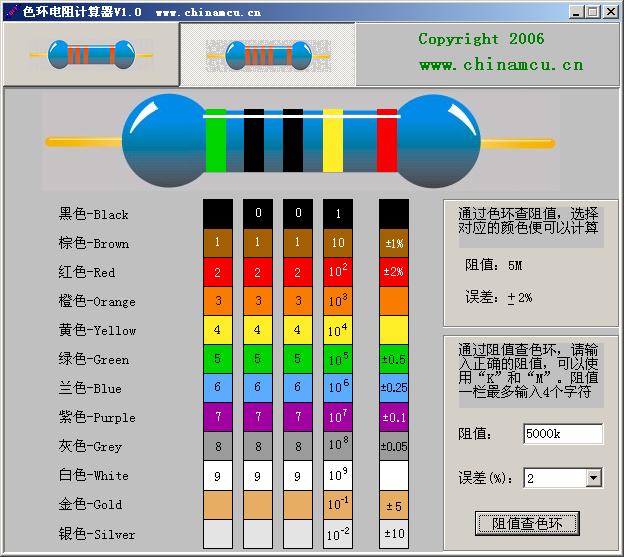Choose white multiplier 10⁹ swatch
Viewport: 624px width, 557px height.
338,475
